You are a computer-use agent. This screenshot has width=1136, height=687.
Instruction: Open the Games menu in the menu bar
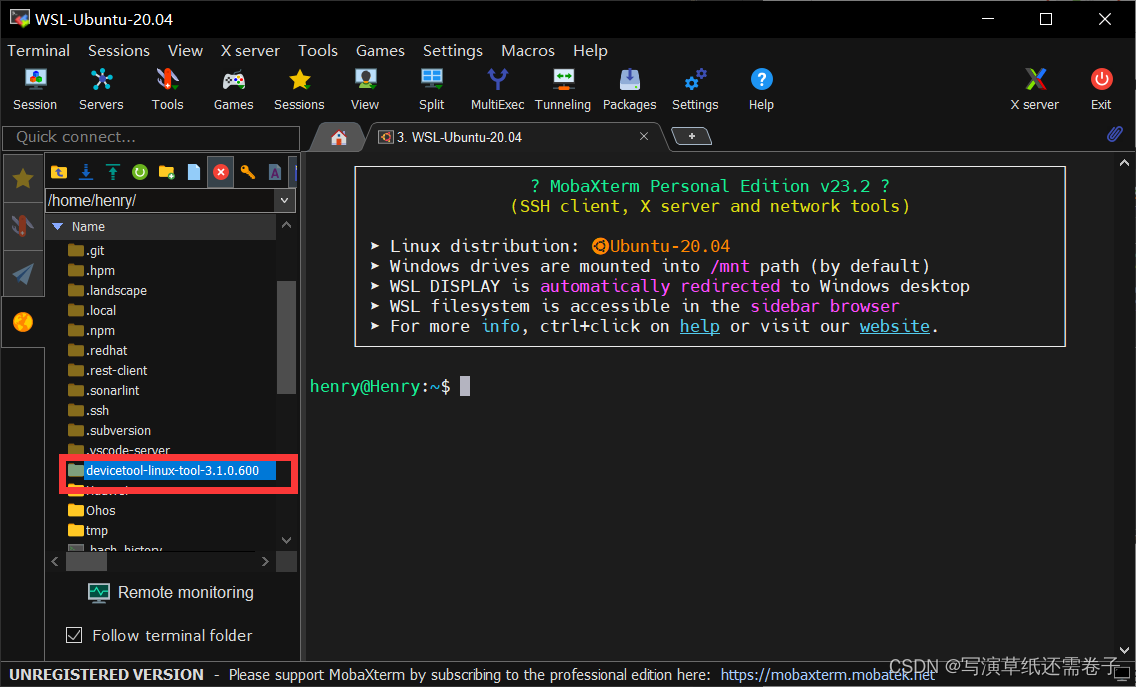point(380,51)
